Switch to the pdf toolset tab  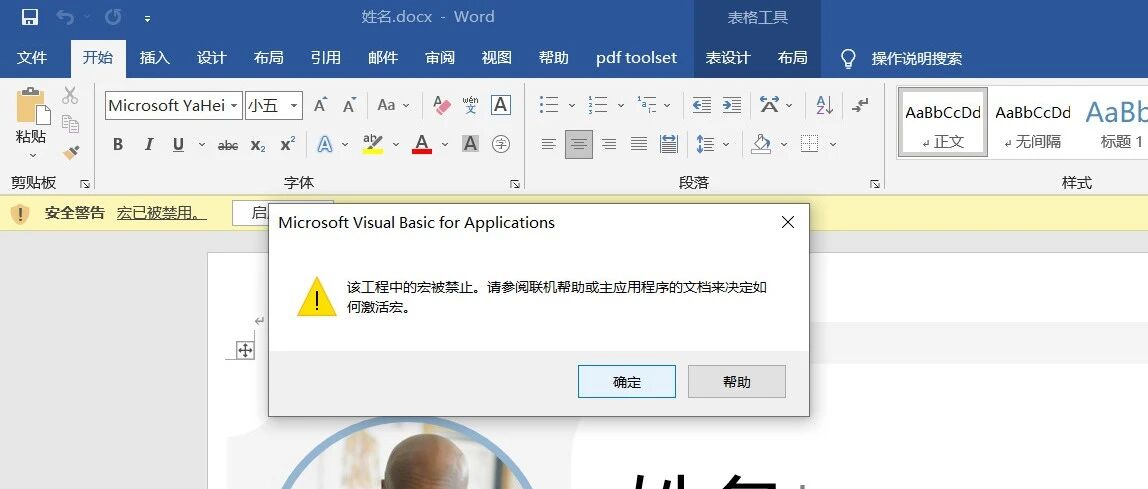(636, 59)
